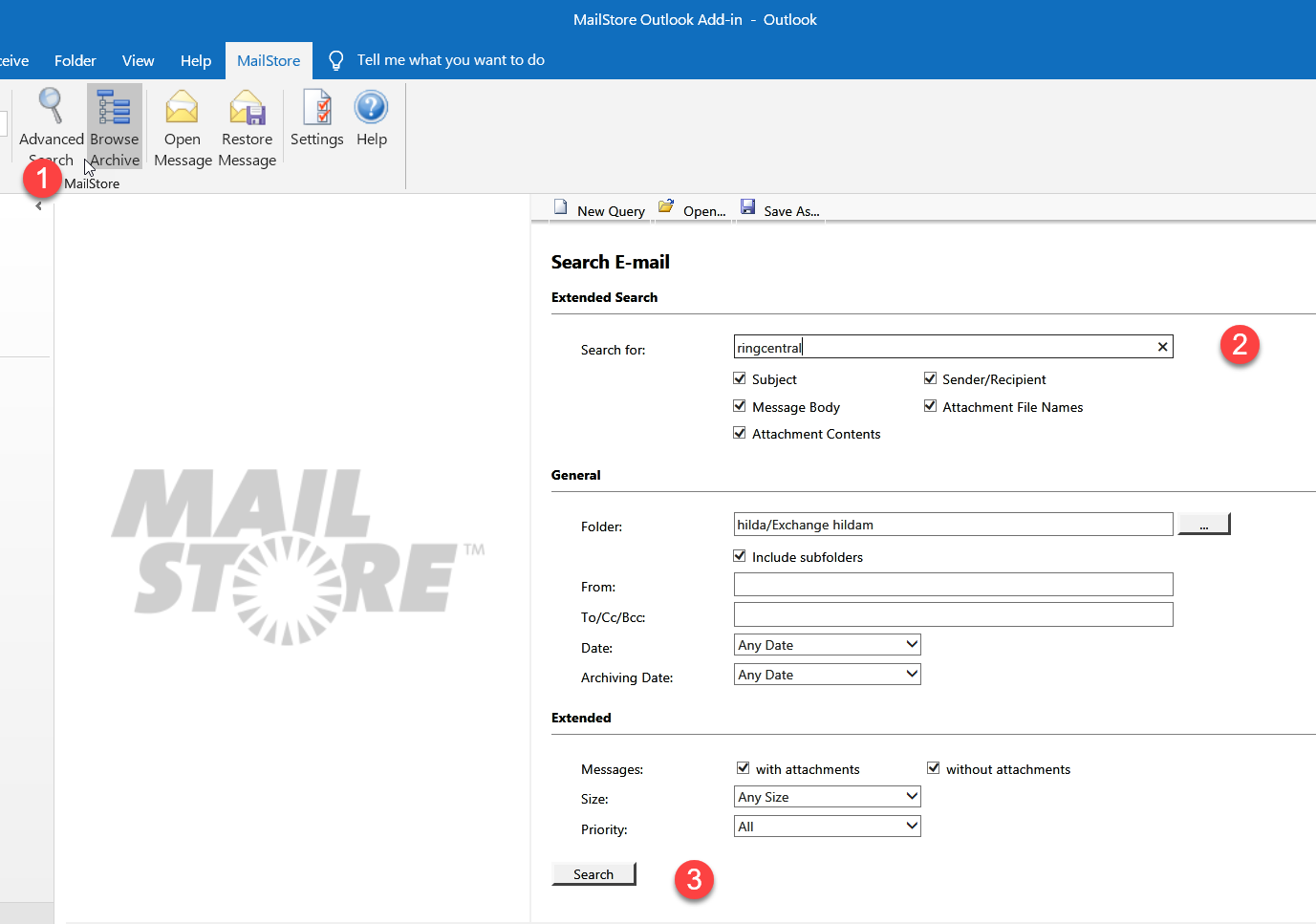Screen dimensions: 1316x924
Task: Click the From input field
Action: pos(953,585)
